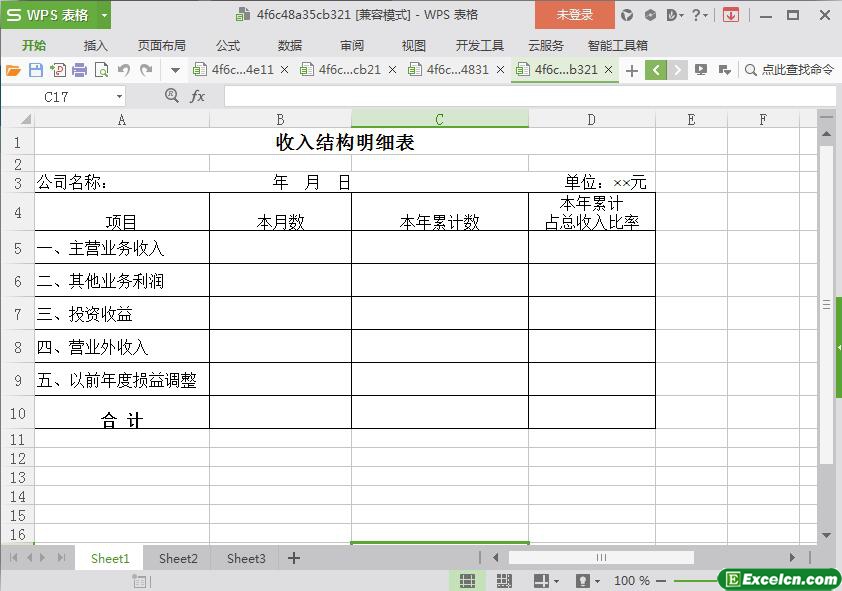
Task: Select Sheet3 worksheet tab
Action: click(246, 559)
